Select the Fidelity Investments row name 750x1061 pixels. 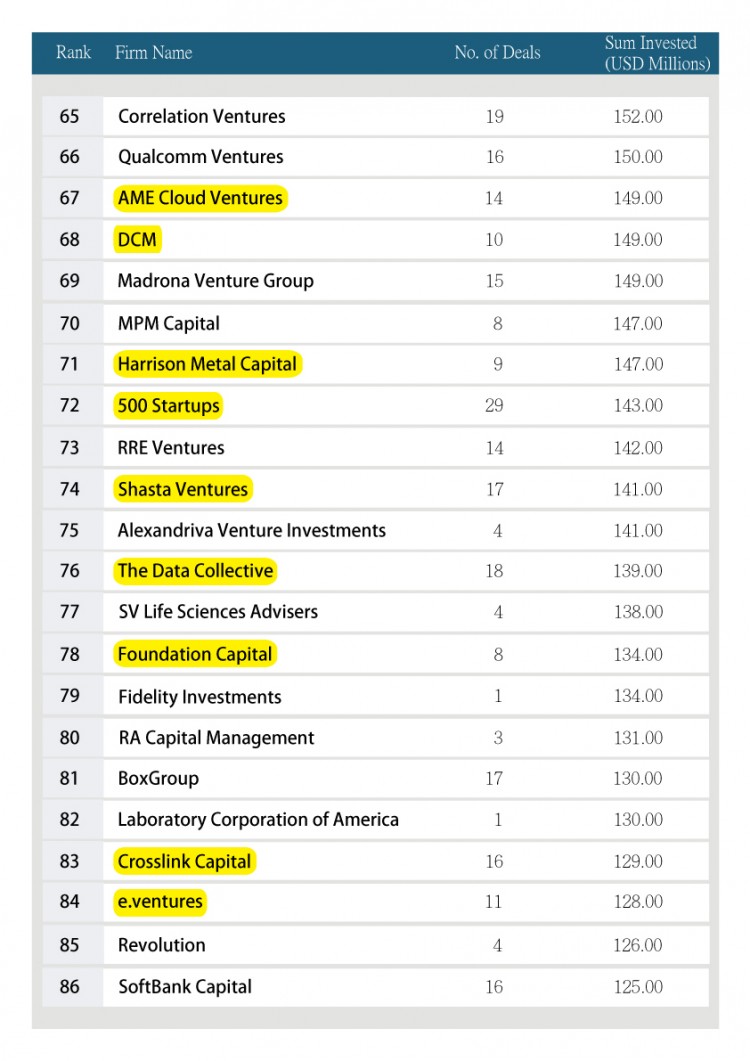tap(199, 697)
